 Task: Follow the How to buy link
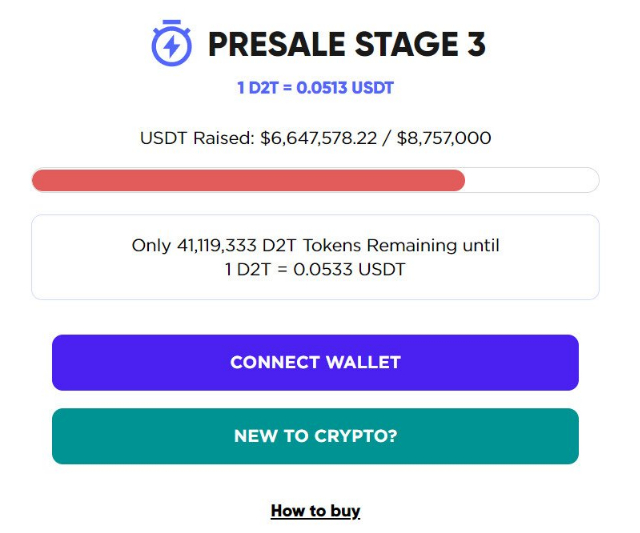(x=315, y=511)
